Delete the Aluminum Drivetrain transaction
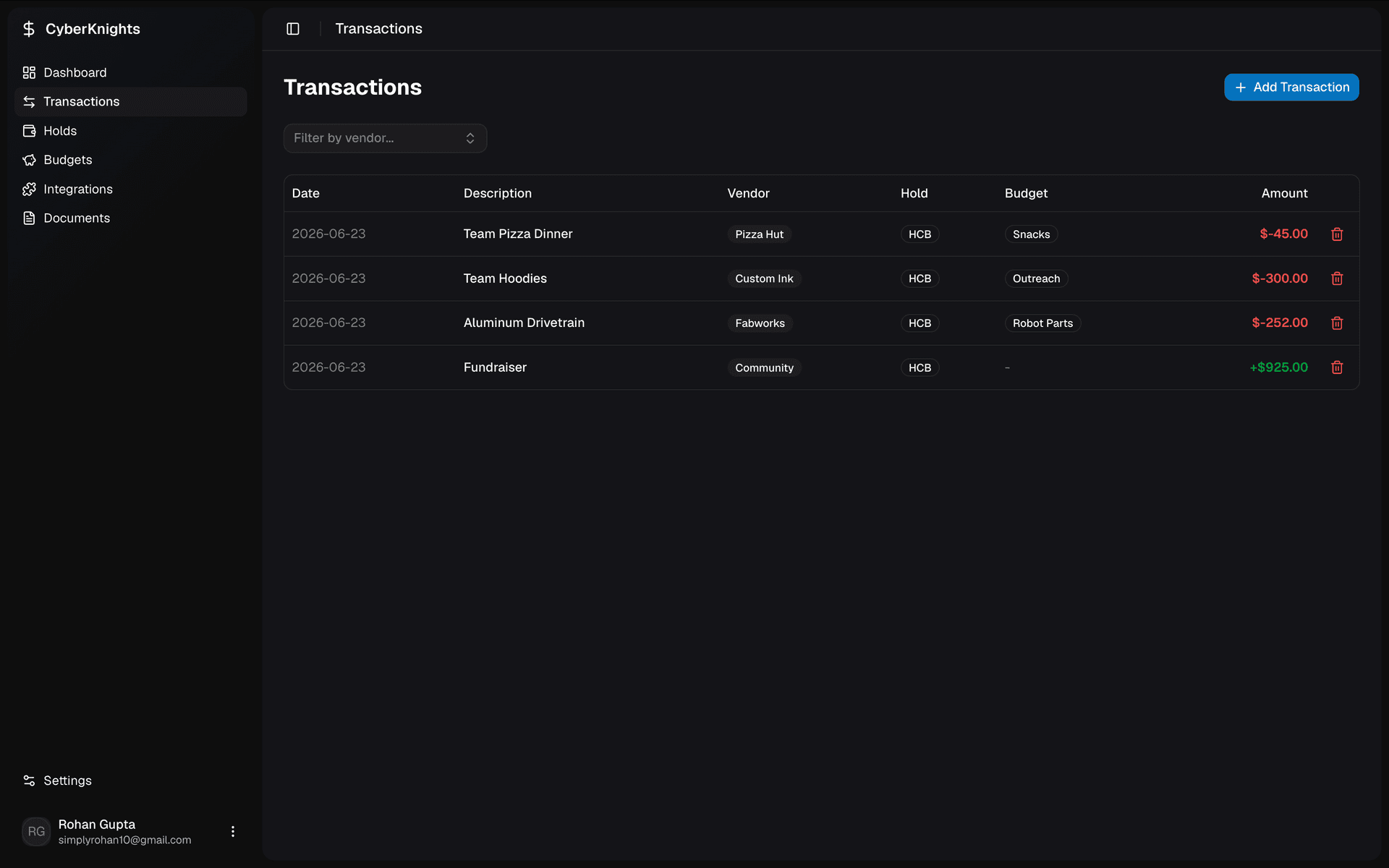The image size is (1389, 868). pos(1337,323)
